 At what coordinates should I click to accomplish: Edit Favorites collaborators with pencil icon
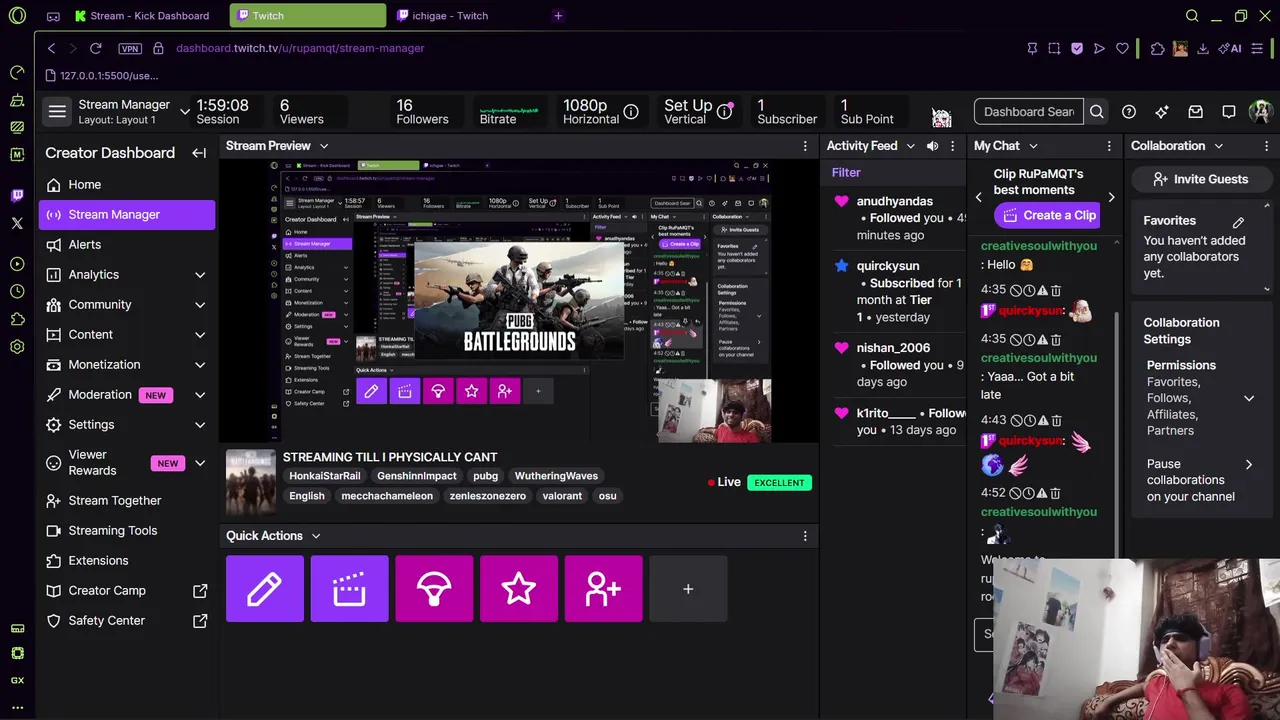[x=1238, y=221]
